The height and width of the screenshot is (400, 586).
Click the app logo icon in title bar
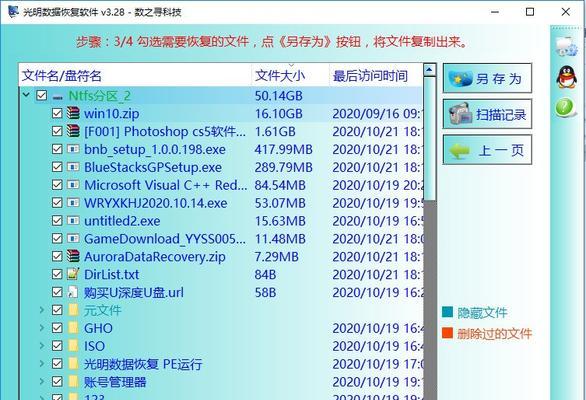tap(13, 11)
